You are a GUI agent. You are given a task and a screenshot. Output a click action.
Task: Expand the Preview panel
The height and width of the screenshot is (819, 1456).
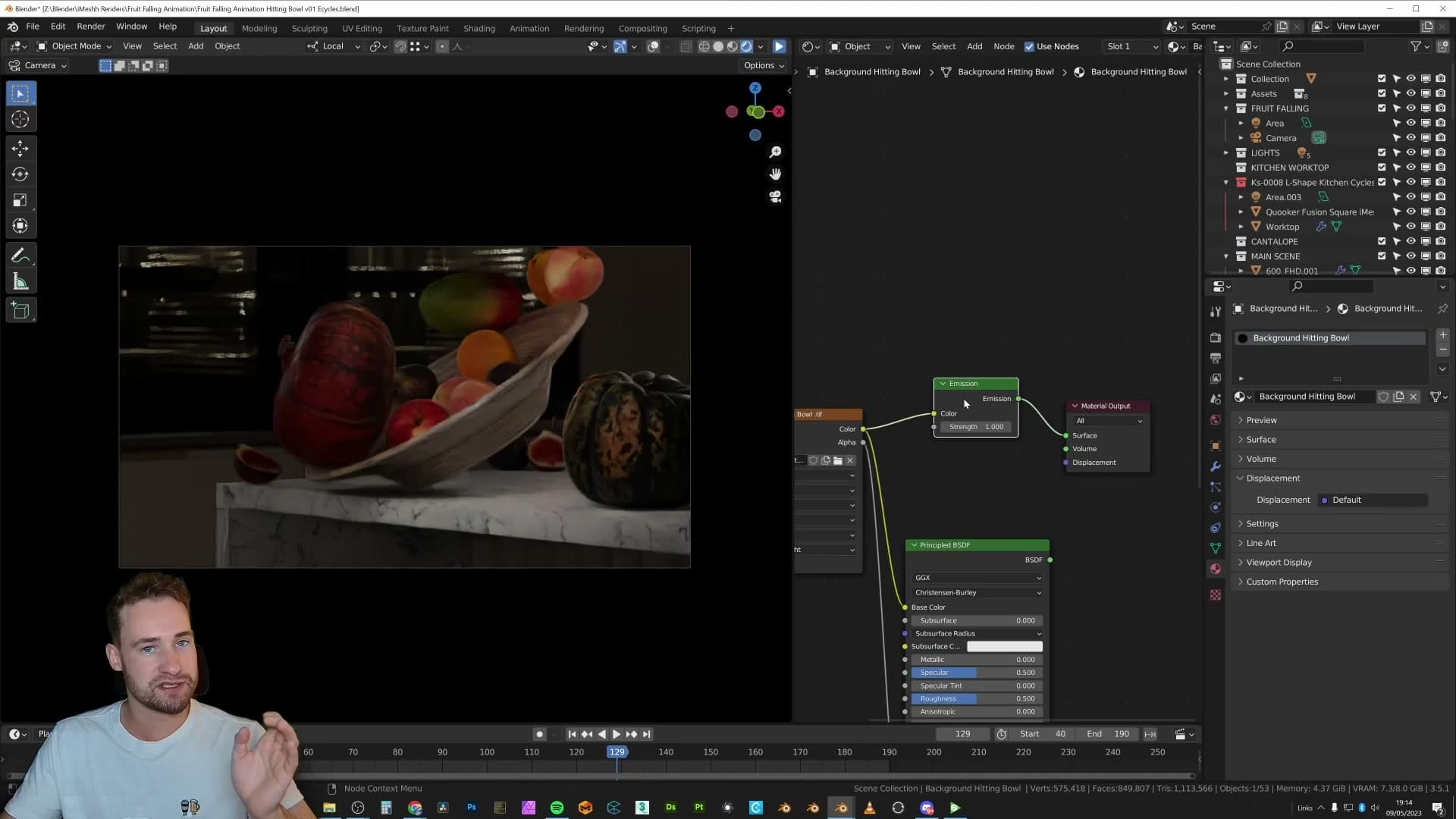(x=1261, y=420)
